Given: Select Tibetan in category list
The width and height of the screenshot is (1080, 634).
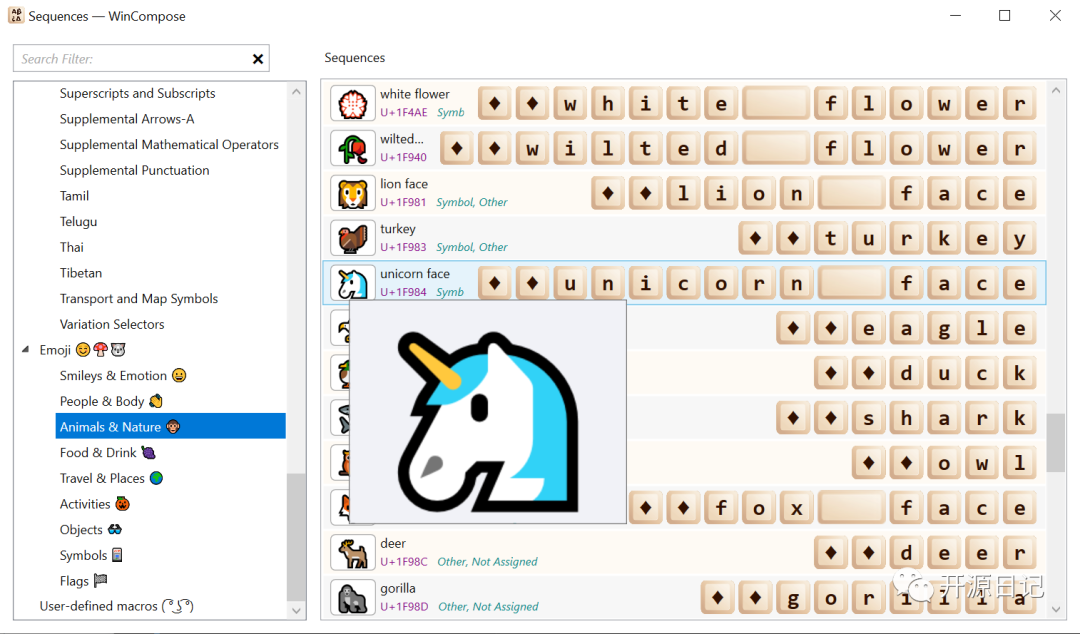Looking at the screenshot, I should coord(81,273).
